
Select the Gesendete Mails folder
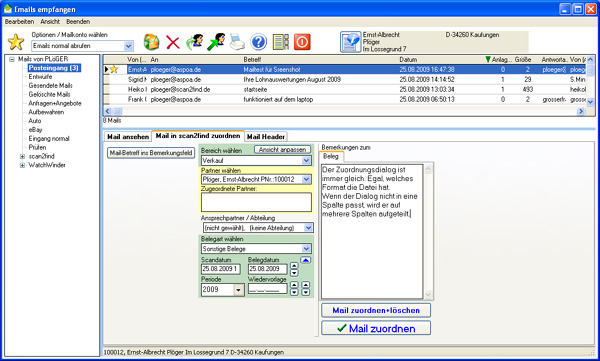coord(50,85)
